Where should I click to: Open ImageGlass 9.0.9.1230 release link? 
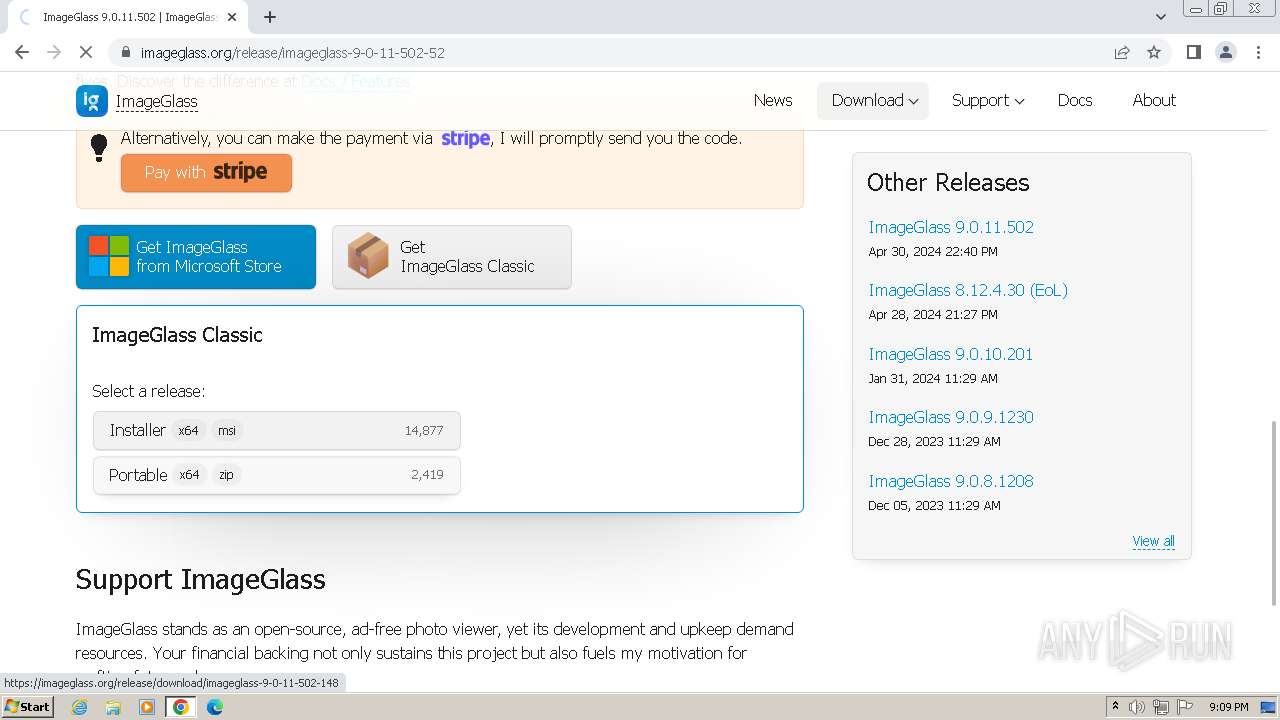(951, 417)
